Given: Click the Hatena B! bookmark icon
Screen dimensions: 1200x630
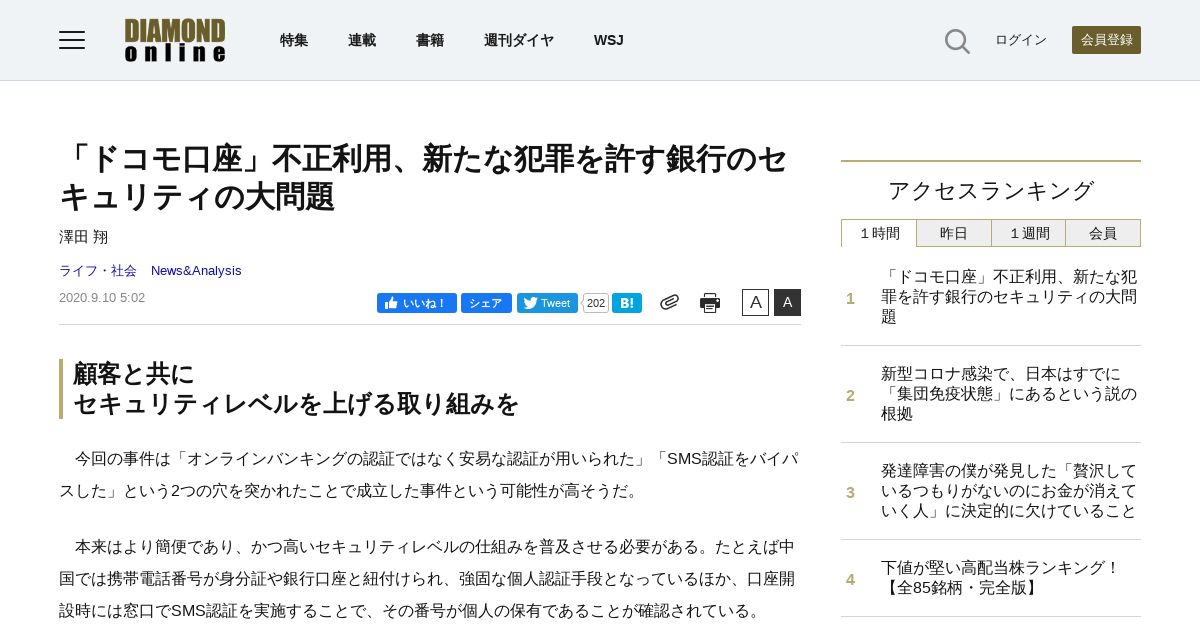Looking at the screenshot, I should coord(627,303).
